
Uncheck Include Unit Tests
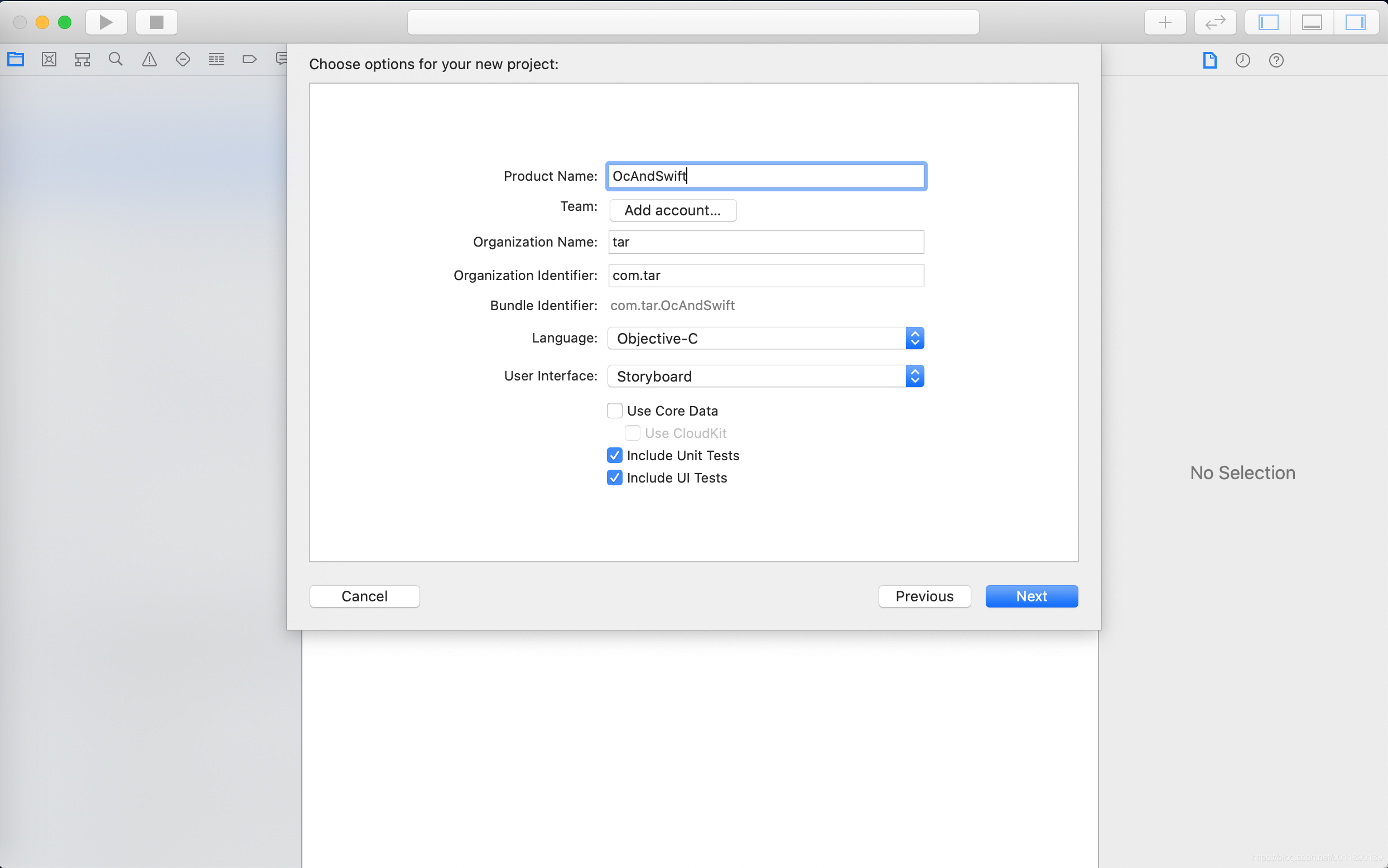[614, 455]
